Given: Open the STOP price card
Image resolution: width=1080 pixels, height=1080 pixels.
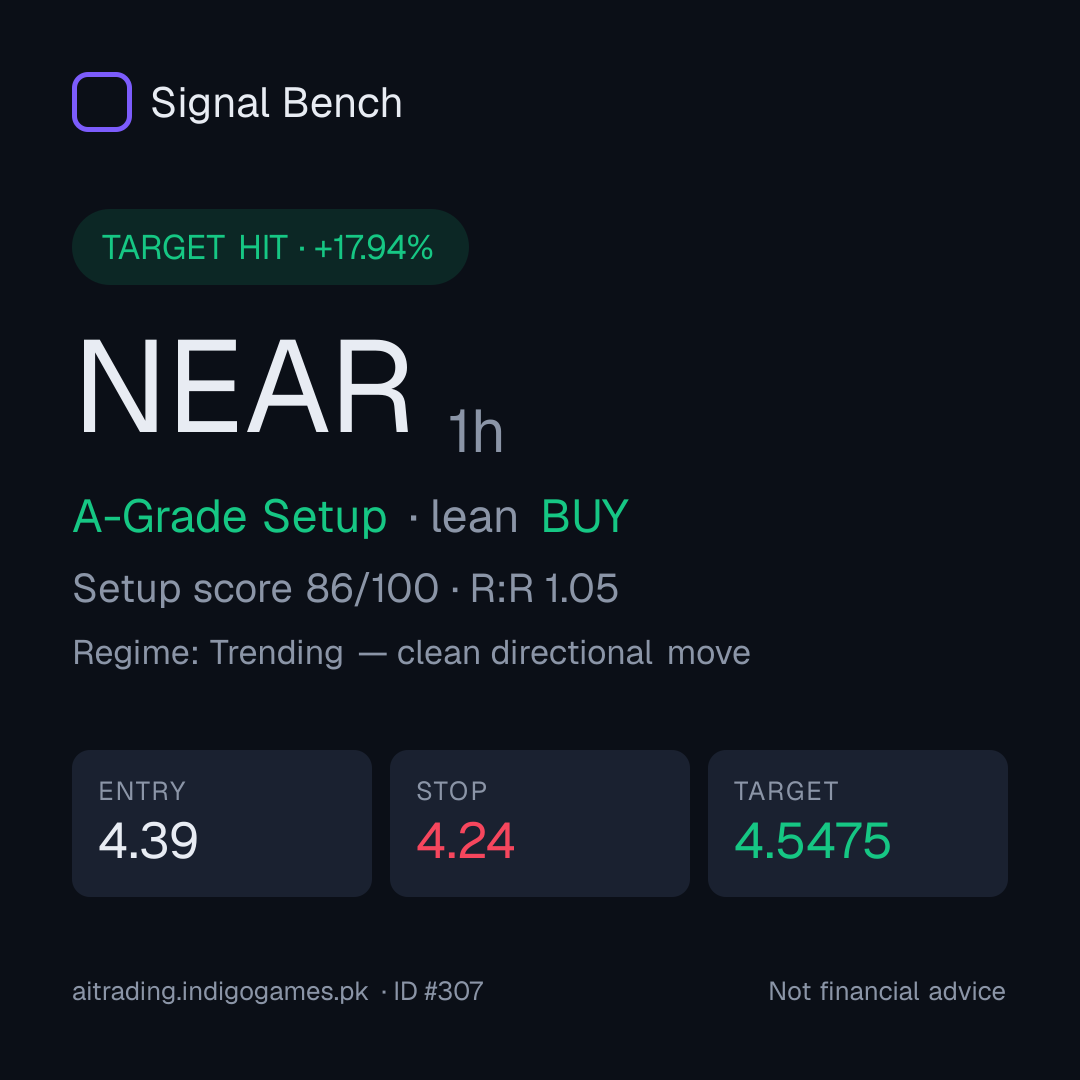Looking at the screenshot, I should (x=540, y=823).
